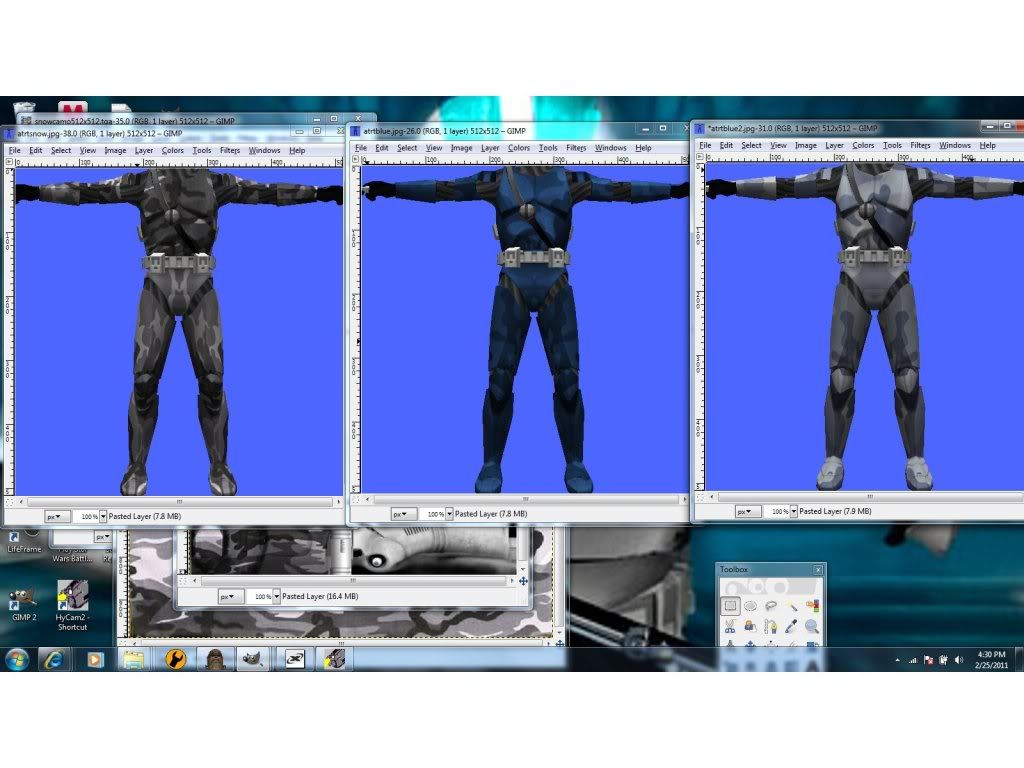The height and width of the screenshot is (768, 1024).
Task: Open Layer menu in atrtblue2.jpg window
Action: tap(835, 145)
